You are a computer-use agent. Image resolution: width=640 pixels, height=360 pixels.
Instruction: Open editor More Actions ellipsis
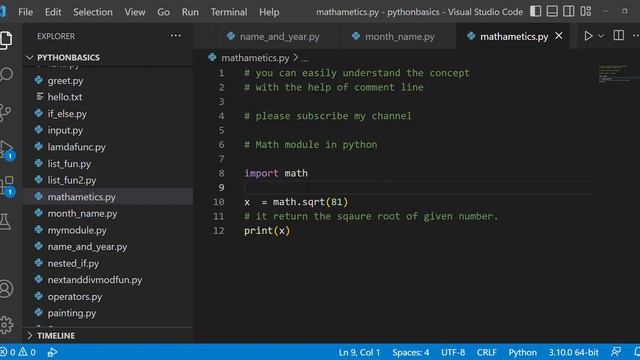coord(636,36)
